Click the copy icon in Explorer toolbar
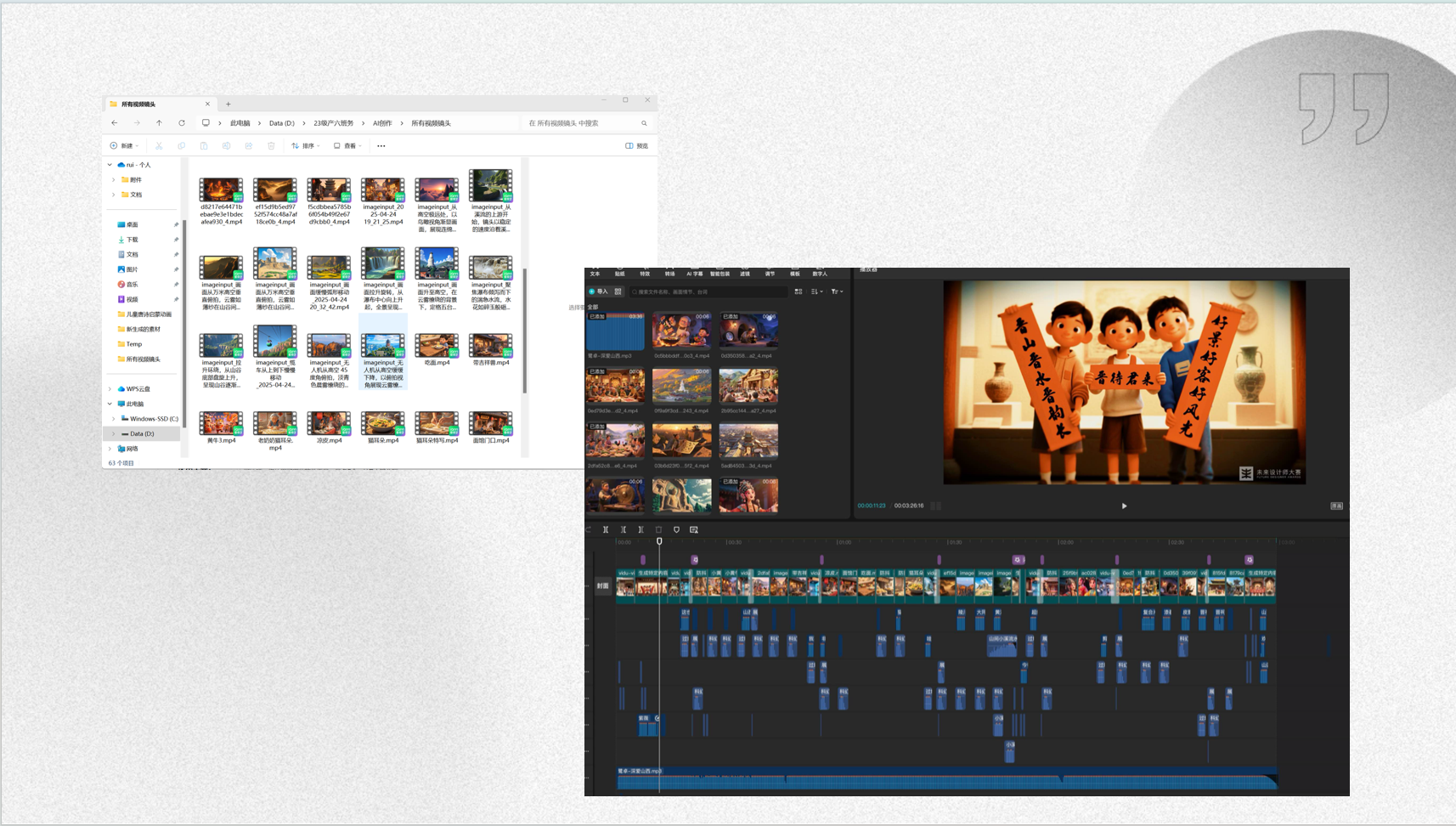This screenshot has height=826, width=1456. (182, 146)
